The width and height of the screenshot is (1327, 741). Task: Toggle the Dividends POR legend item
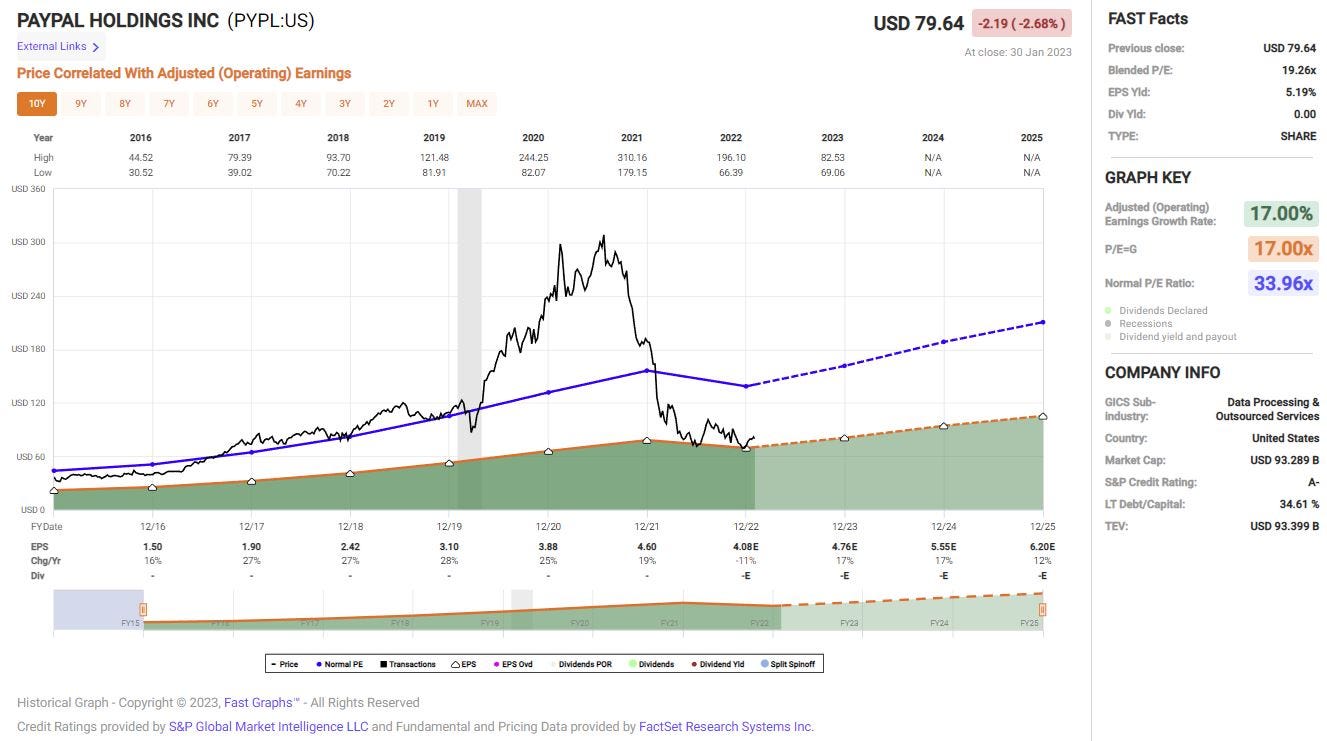click(x=583, y=664)
